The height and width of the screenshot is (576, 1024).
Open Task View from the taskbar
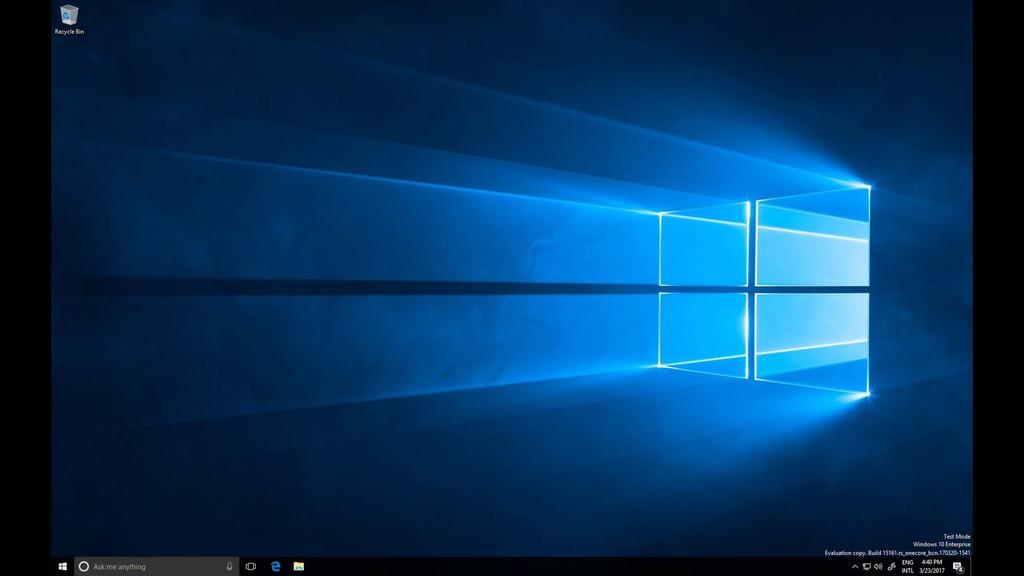point(251,566)
